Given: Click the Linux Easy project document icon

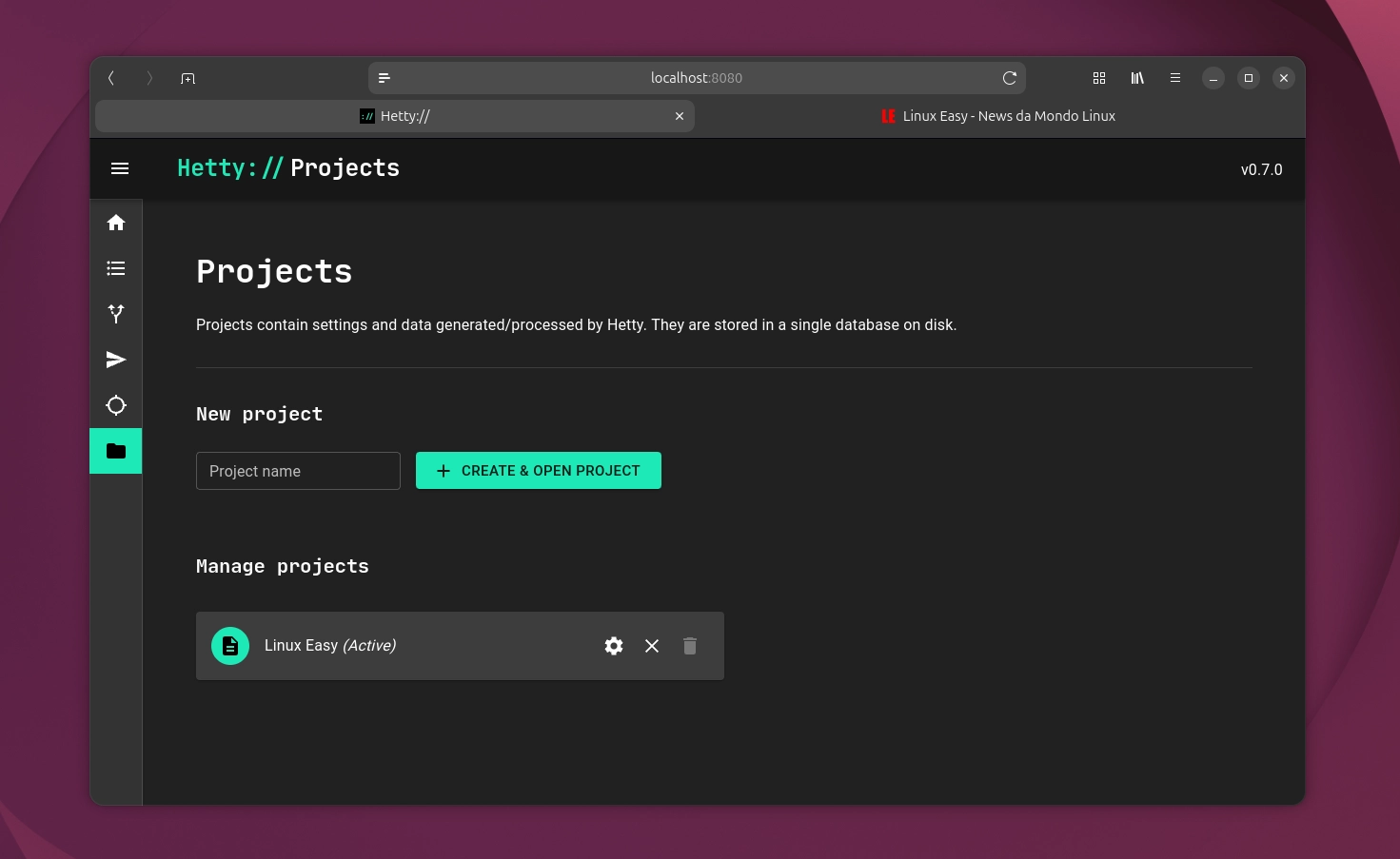Looking at the screenshot, I should point(230,646).
